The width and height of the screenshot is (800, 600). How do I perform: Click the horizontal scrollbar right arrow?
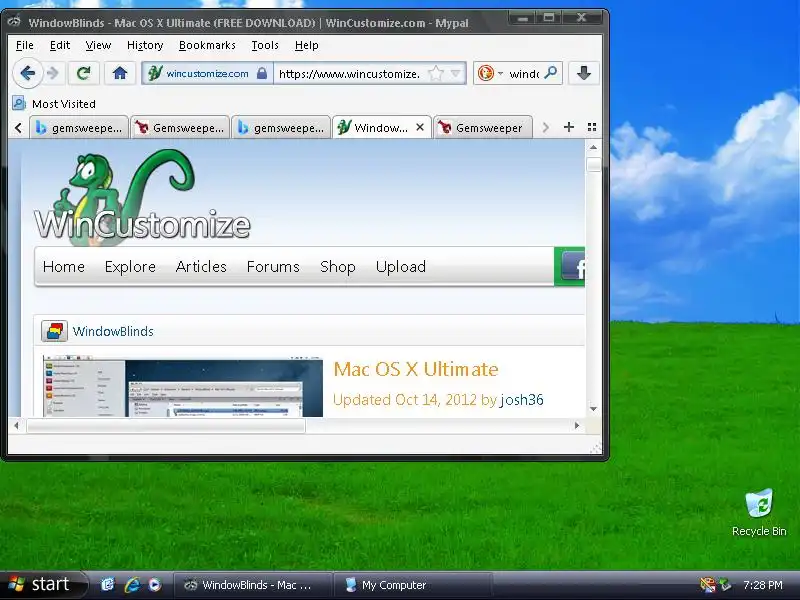tap(577, 426)
